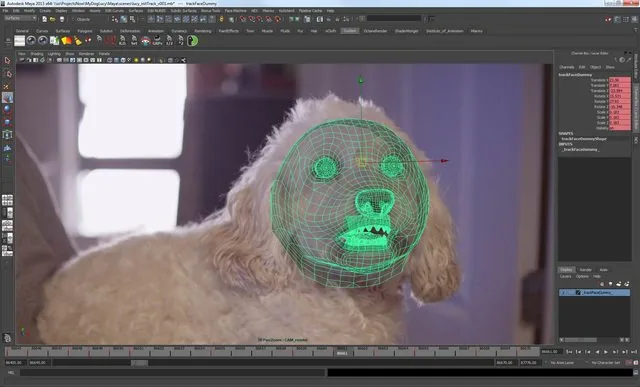640x387 pixels.
Task: Open the viewport Shading menu
Action: (37, 54)
